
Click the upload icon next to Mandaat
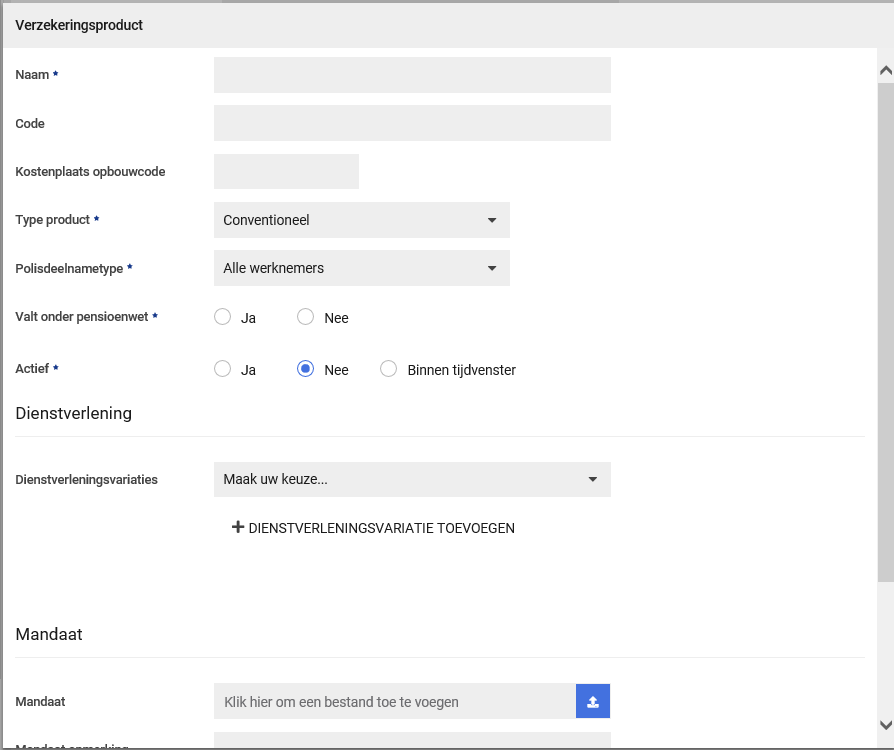click(592, 701)
